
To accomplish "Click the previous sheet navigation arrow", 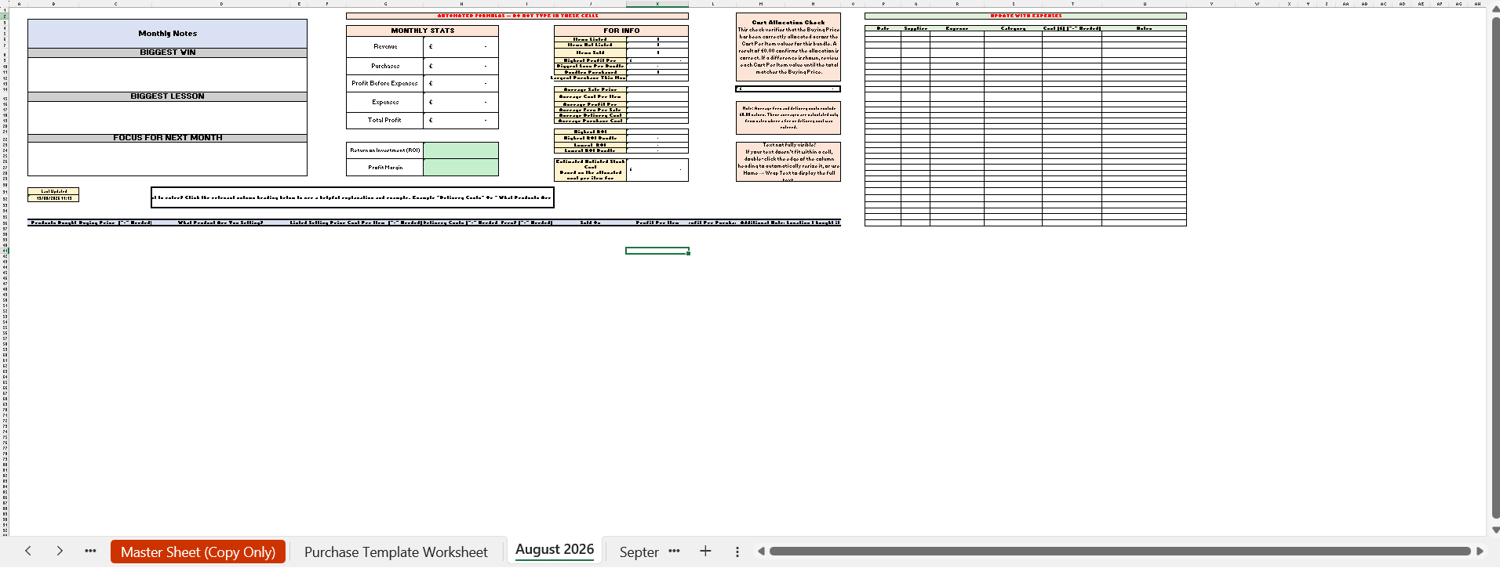I will tap(28, 551).
